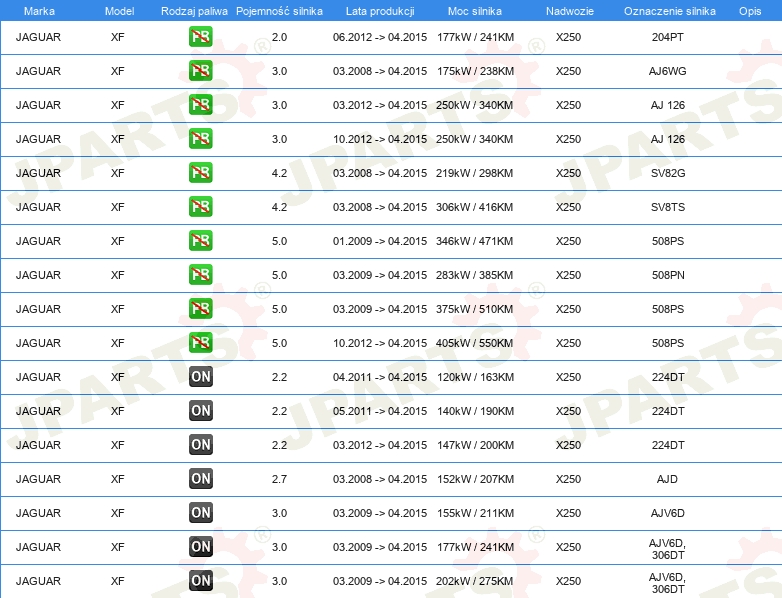Click petrol fuel icon in the AJ6WG row
The height and width of the screenshot is (598, 782).
tap(200, 71)
